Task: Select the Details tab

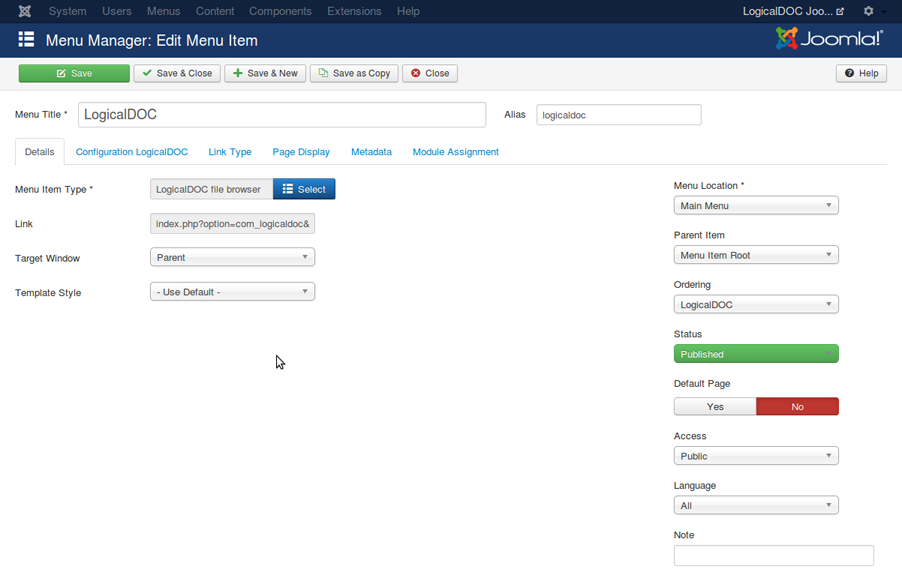Action: click(x=40, y=152)
